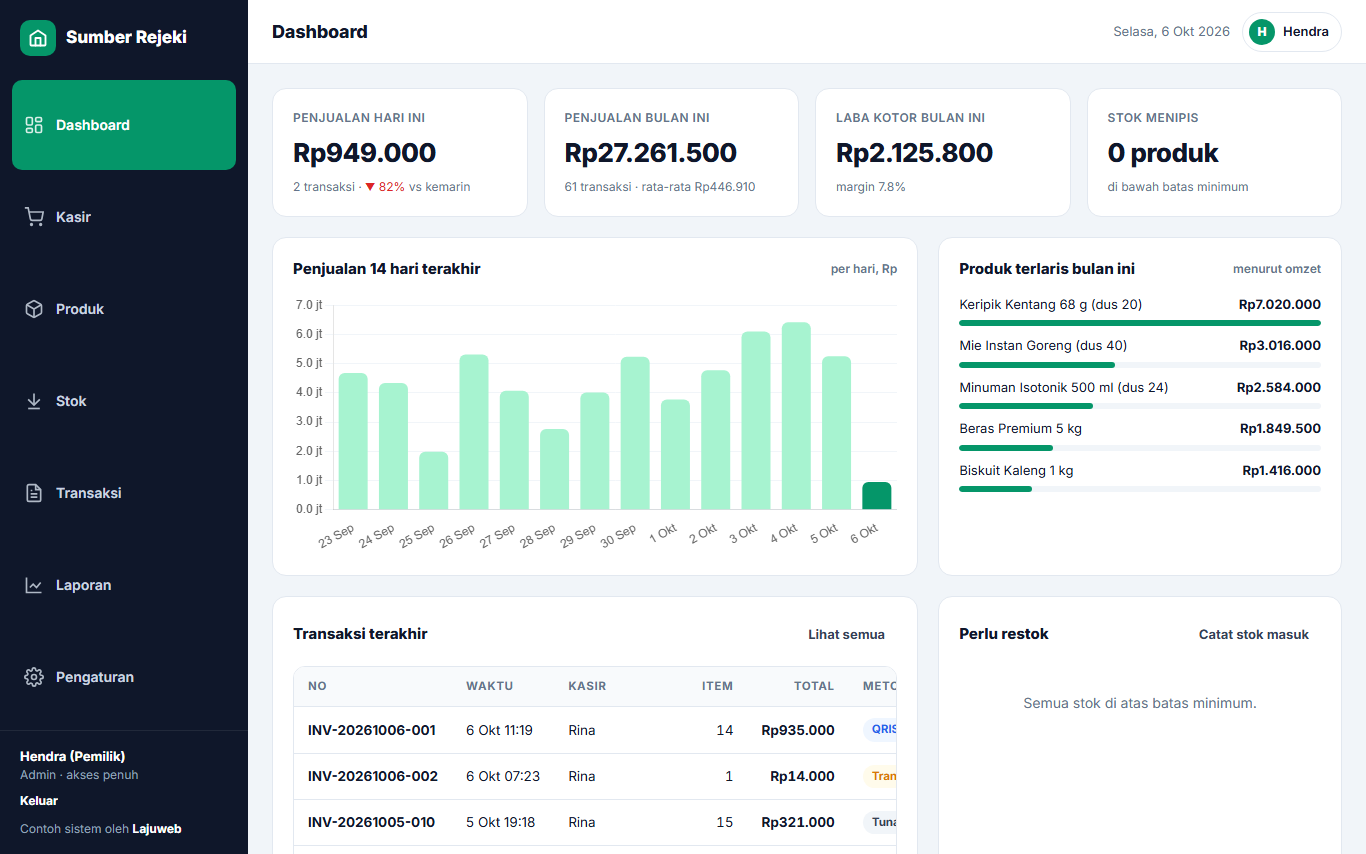This screenshot has height=854, width=1366.
Task: Select invoice INV-20261006-002
Action: (373, 776)
